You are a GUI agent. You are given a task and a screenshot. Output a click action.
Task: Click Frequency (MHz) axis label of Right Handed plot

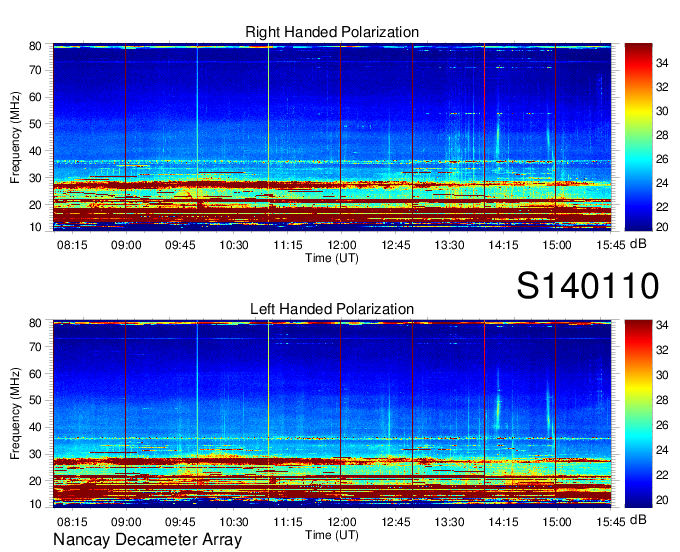coord(15,137)
